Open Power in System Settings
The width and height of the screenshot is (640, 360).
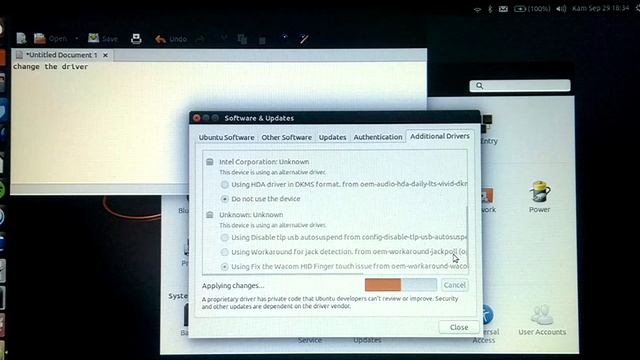(x=540, y=197)
